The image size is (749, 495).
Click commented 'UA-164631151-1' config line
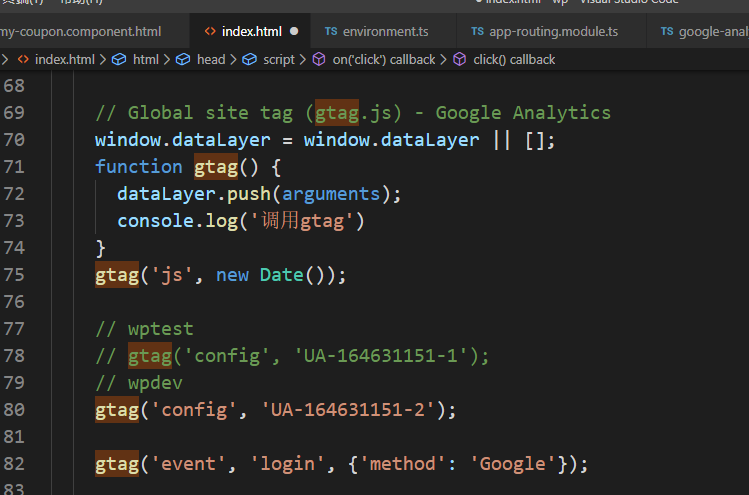(x=292, y=356)
